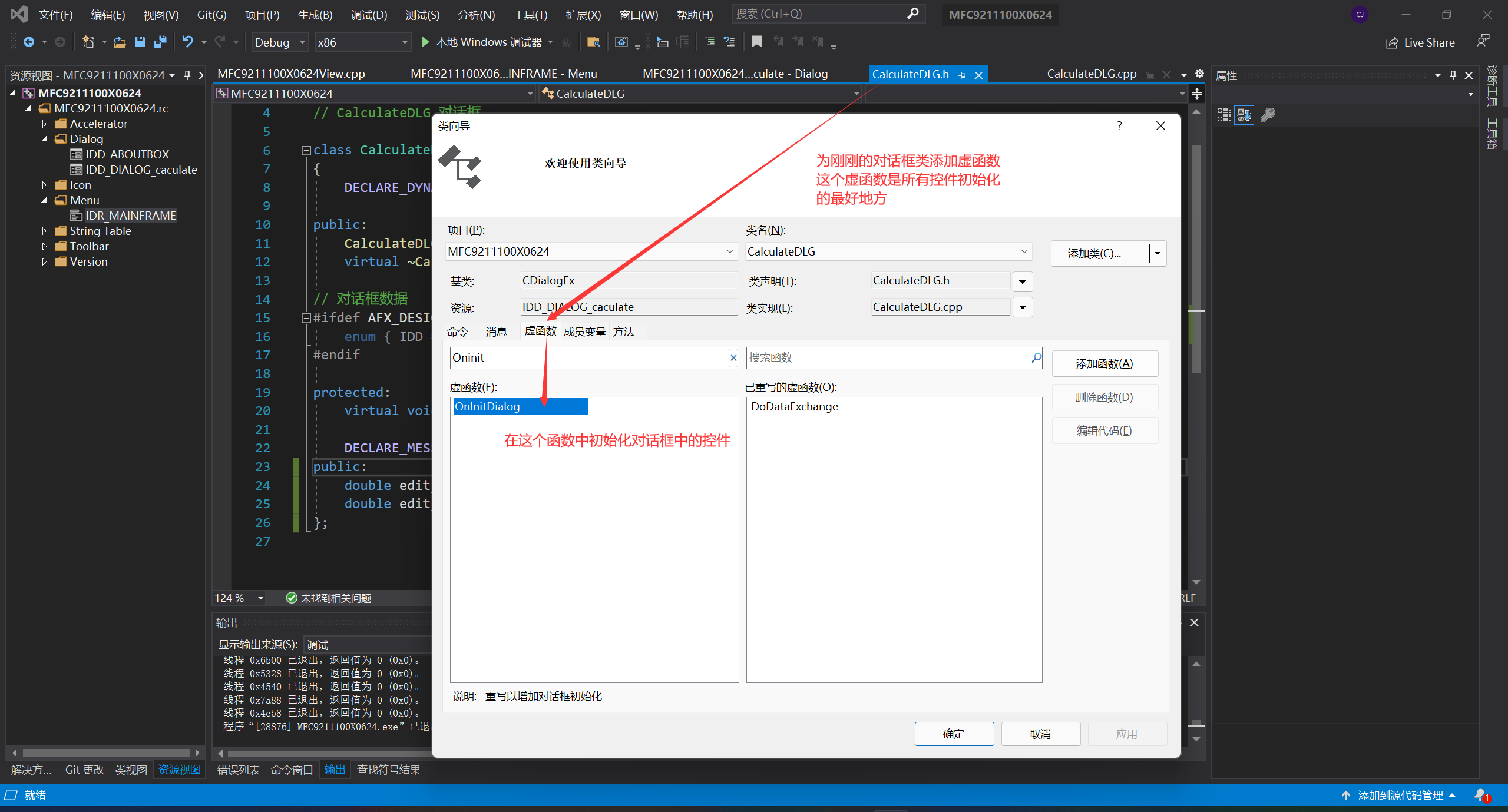Switch to the 成员变量 tab
Screen dimensions: 1508x812
click(584, 332)
